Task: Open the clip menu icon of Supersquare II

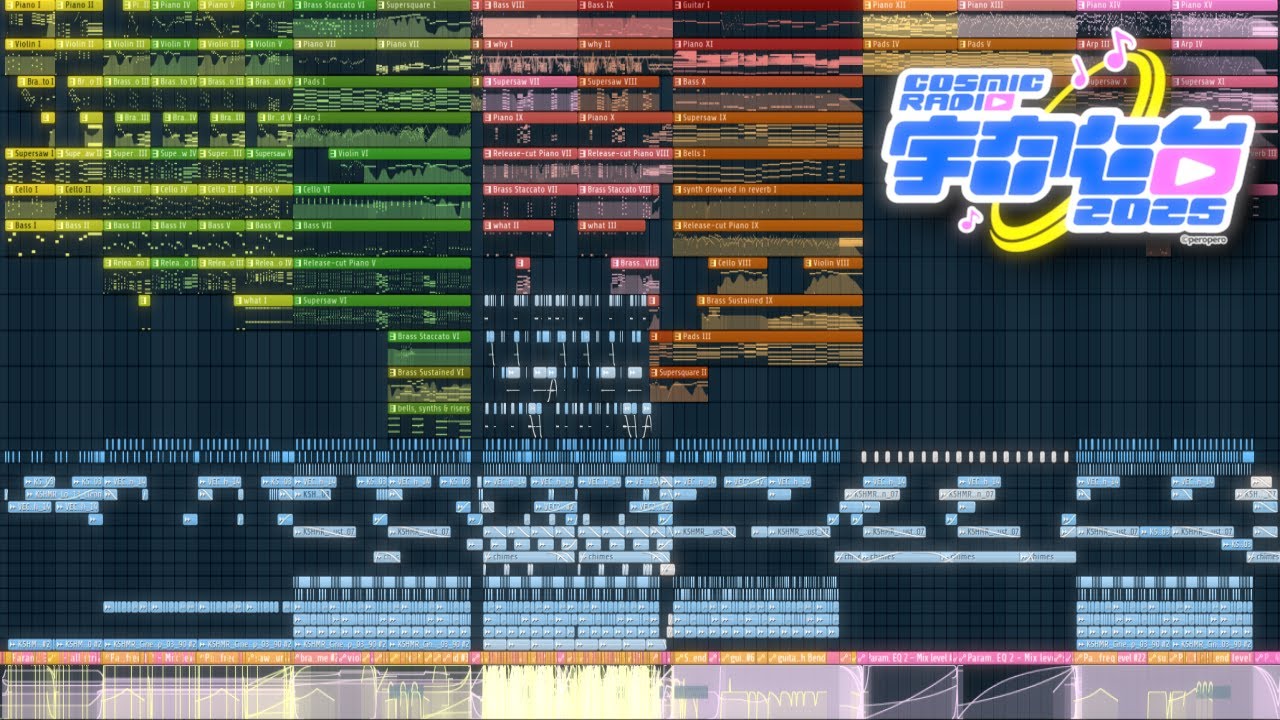Action: (654, 373)
